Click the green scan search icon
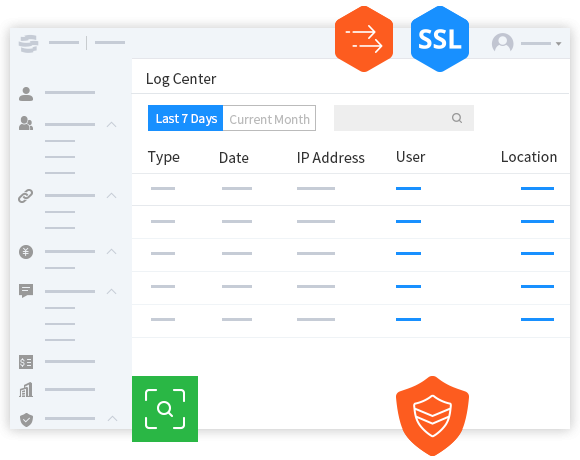The width and height of the screenshot is (580, 460). (165, 409)
